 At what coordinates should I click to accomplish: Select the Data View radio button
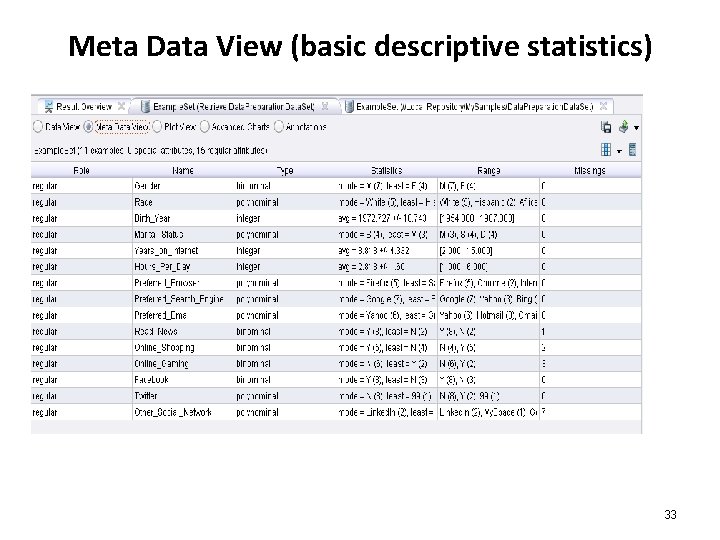tap(38, 127)
